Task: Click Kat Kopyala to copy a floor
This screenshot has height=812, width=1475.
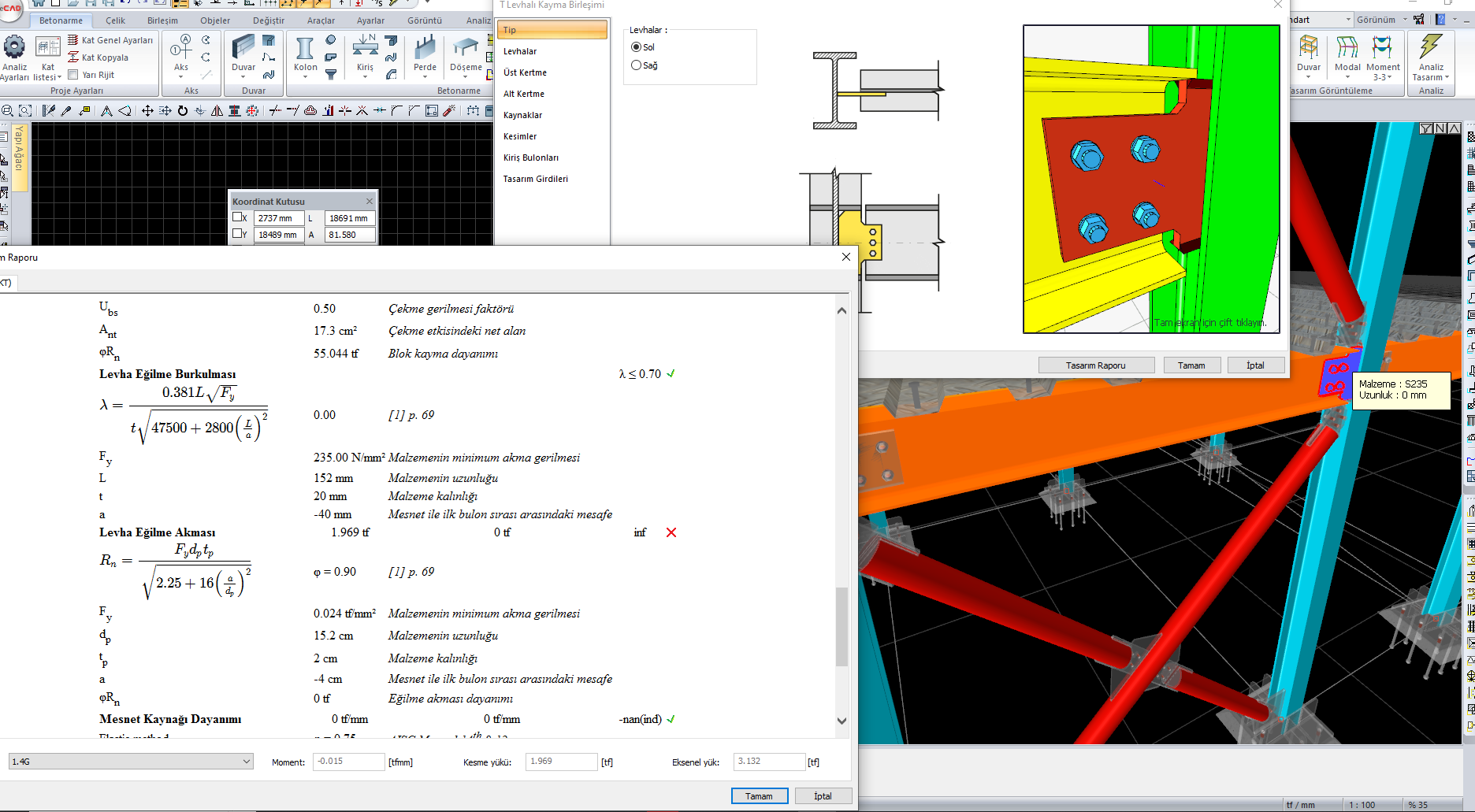Action: click(98, 57)
